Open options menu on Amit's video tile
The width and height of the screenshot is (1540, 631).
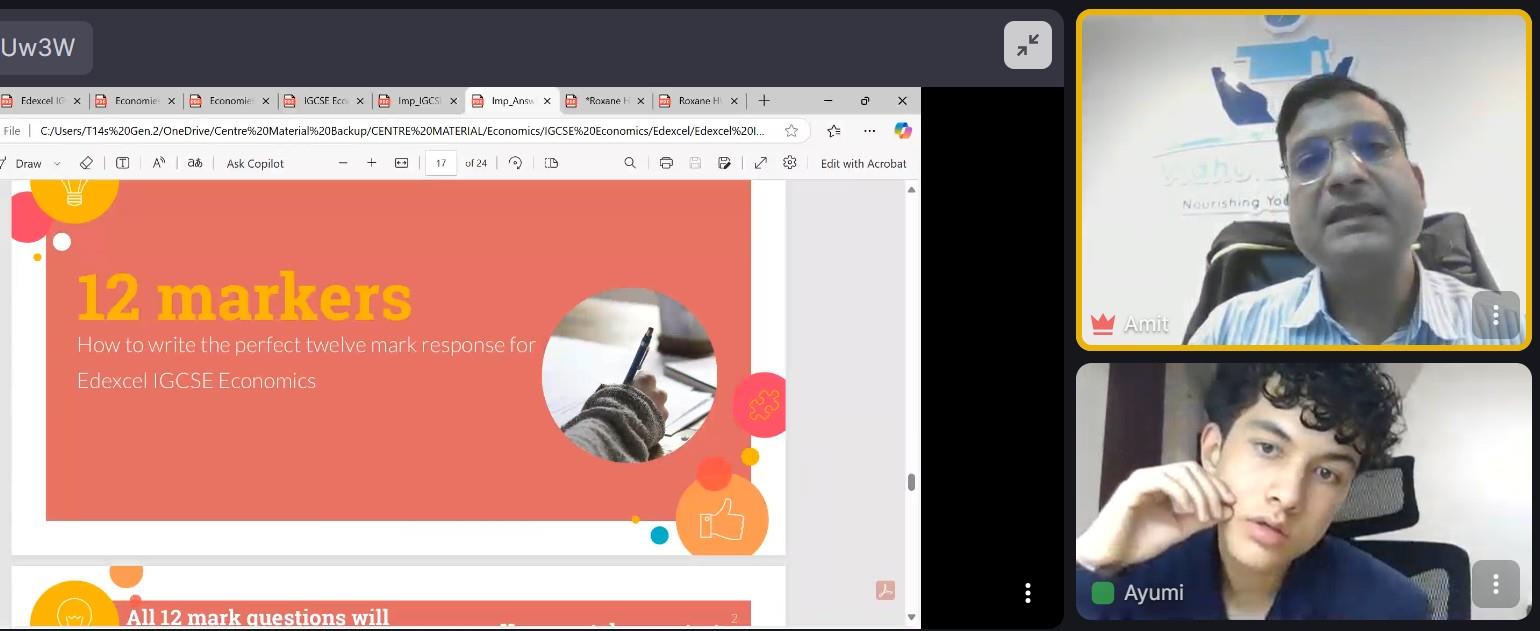click(x=1495, y=317)
